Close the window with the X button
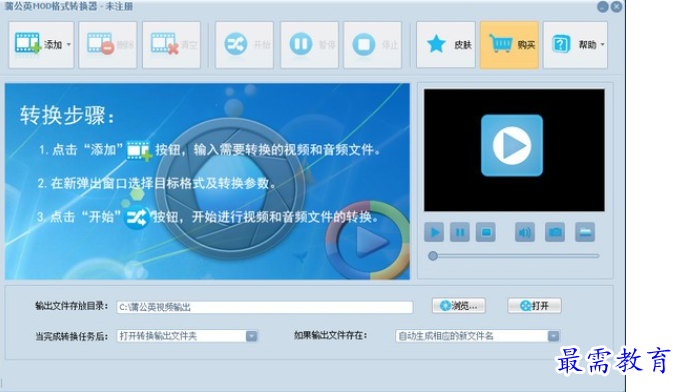This screenshot has height=392, width=679. (617, 7)
